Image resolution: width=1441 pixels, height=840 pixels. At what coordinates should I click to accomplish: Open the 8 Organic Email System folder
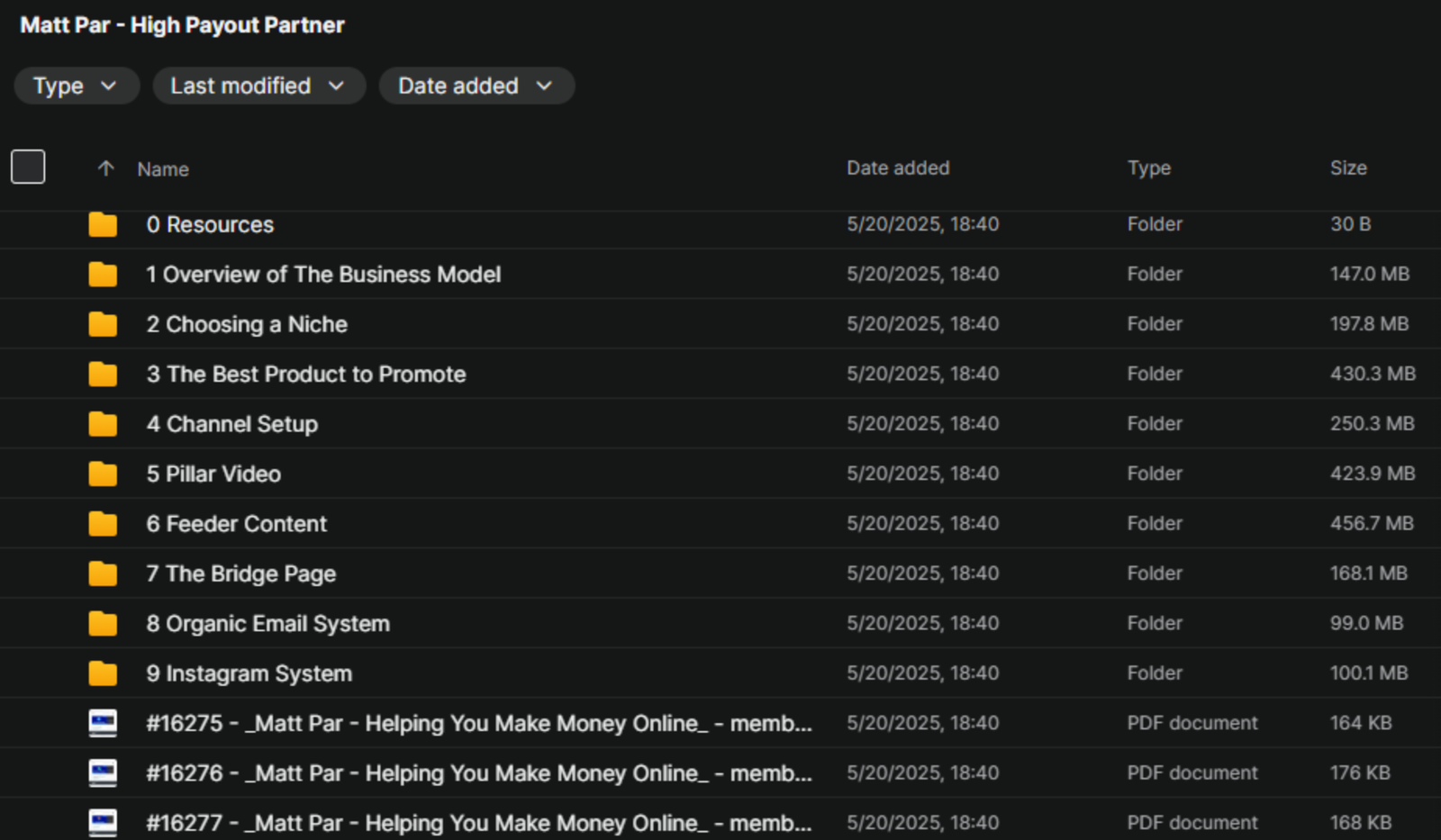coord(267,624)
